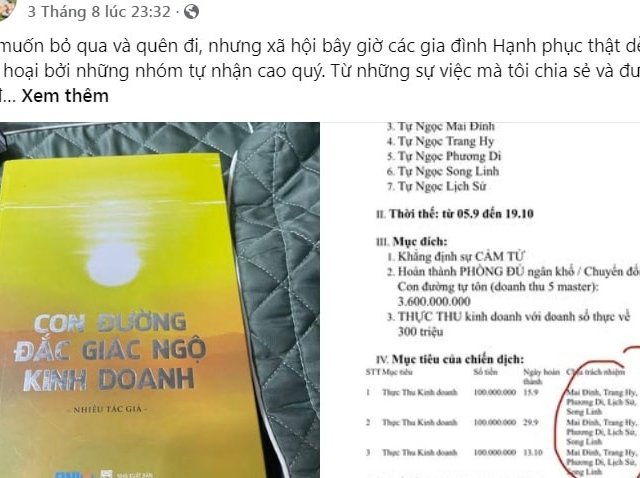Click the Thời thế: từ 05.9 đến 19.10 line

tap(455, 214)
